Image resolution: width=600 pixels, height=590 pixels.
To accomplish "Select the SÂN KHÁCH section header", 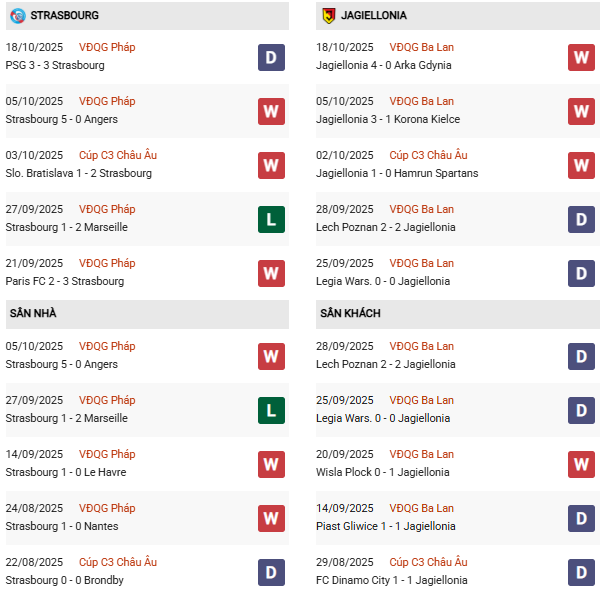I will pyautogui.click(x=350, y=314).
